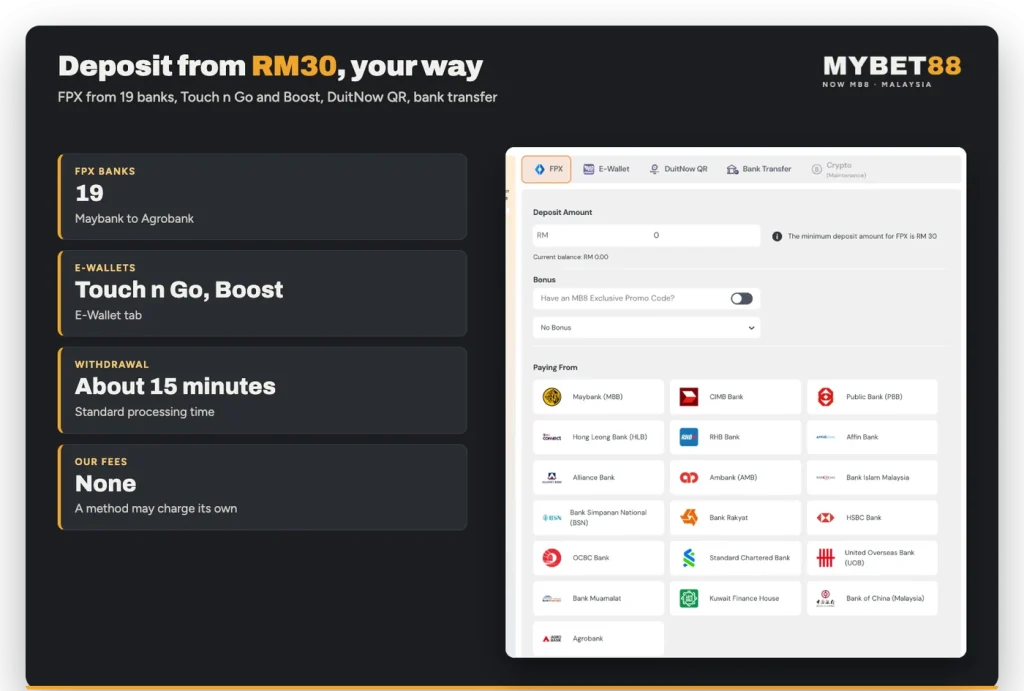Screen dimensions: 1024x691
Task: Click 'United Overseas Bank (UOB)' text
Action: (879, 558)
